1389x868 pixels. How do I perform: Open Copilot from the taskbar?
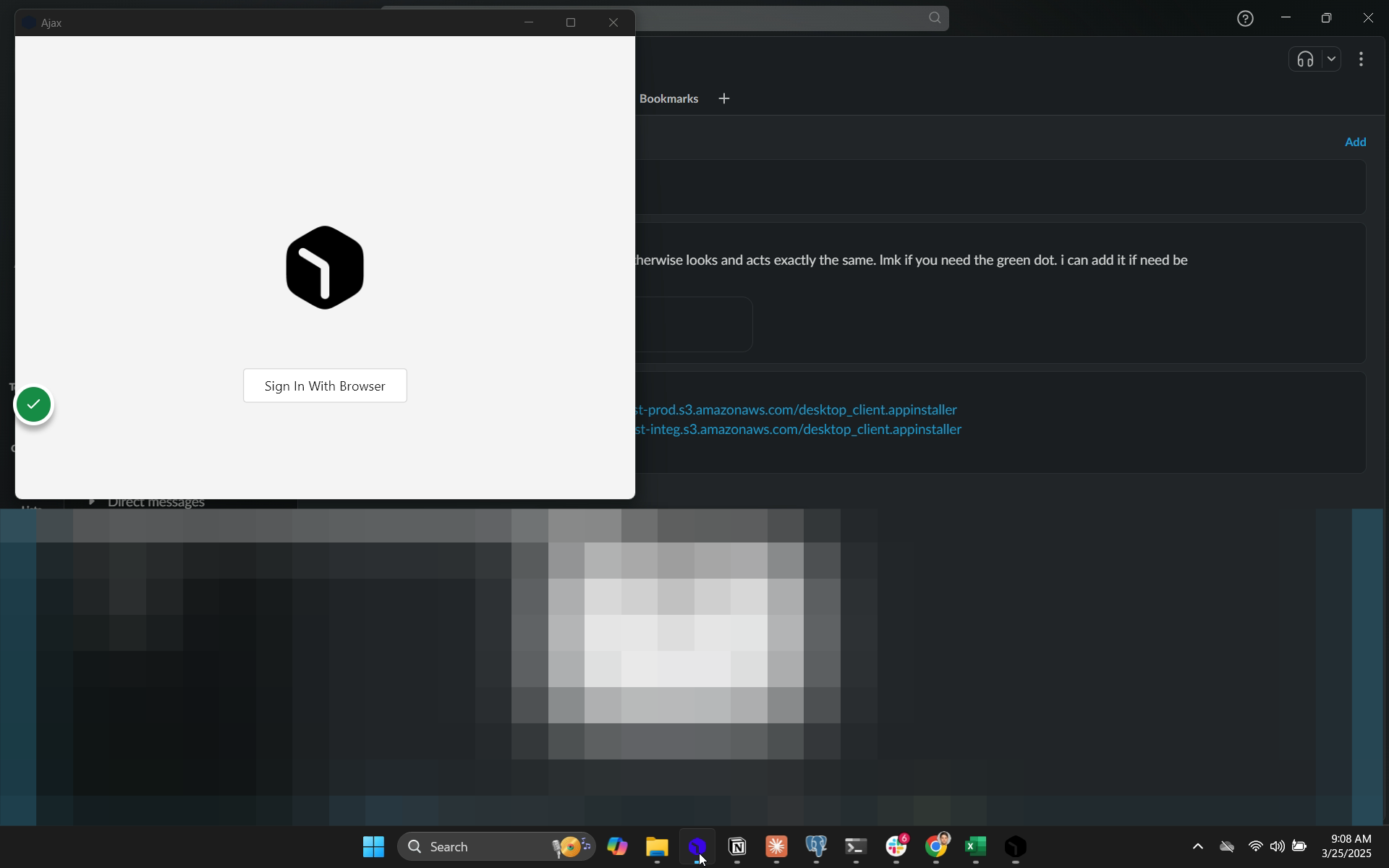[x=617, y=846]
